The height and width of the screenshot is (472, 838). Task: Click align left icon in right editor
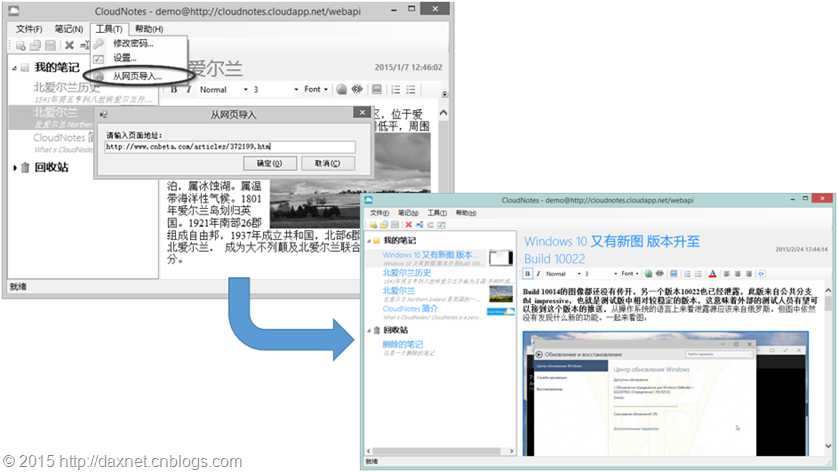point(726,274)
